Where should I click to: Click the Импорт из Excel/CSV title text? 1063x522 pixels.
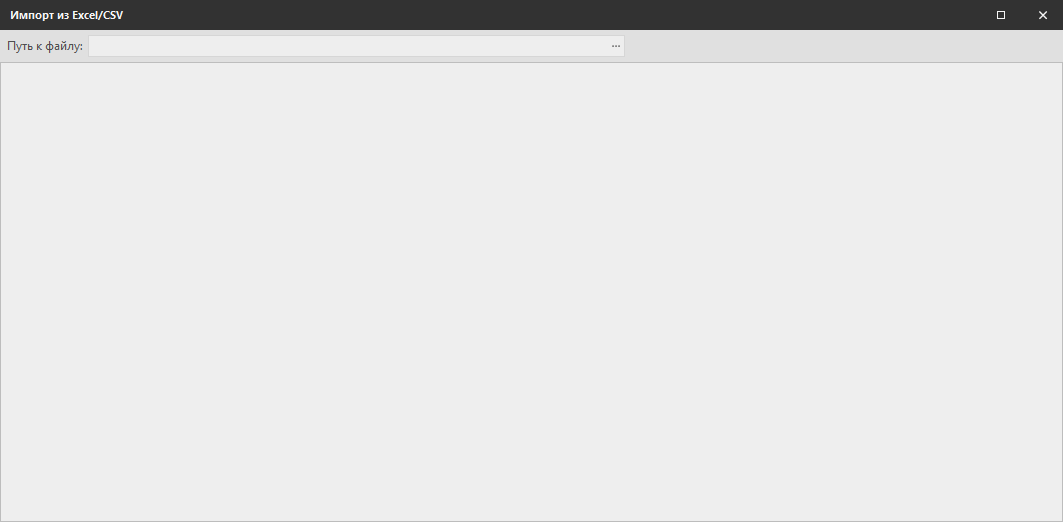coord(66,15)
